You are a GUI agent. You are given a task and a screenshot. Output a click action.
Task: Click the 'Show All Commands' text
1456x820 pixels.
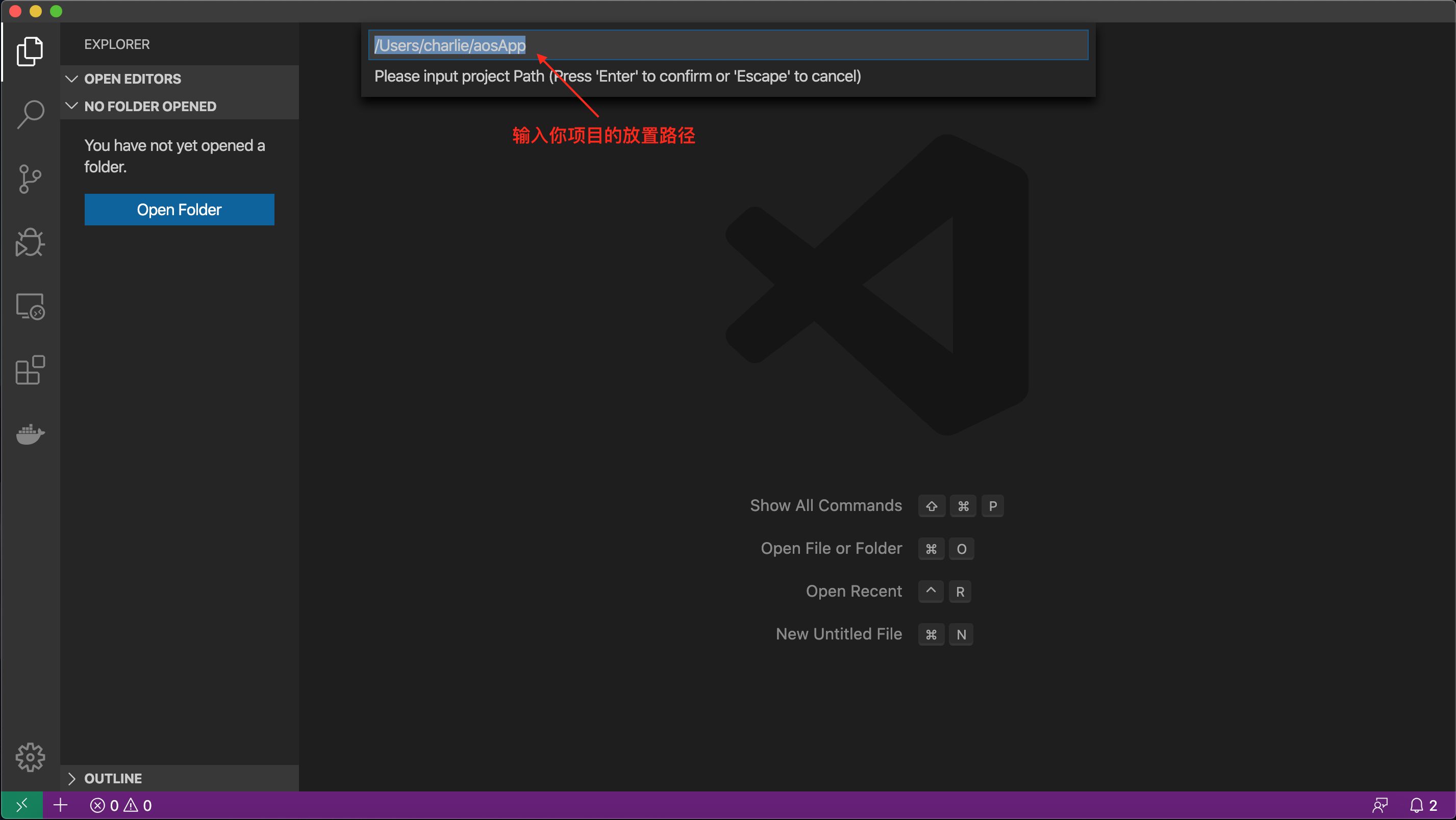(x=826, y=505)
